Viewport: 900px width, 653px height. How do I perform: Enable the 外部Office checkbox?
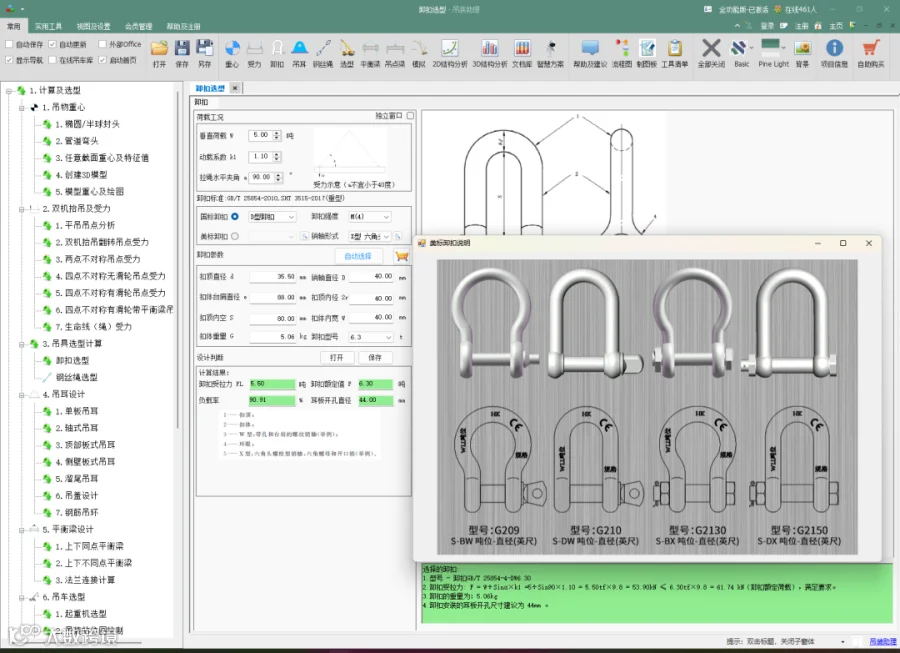[102, 44]
